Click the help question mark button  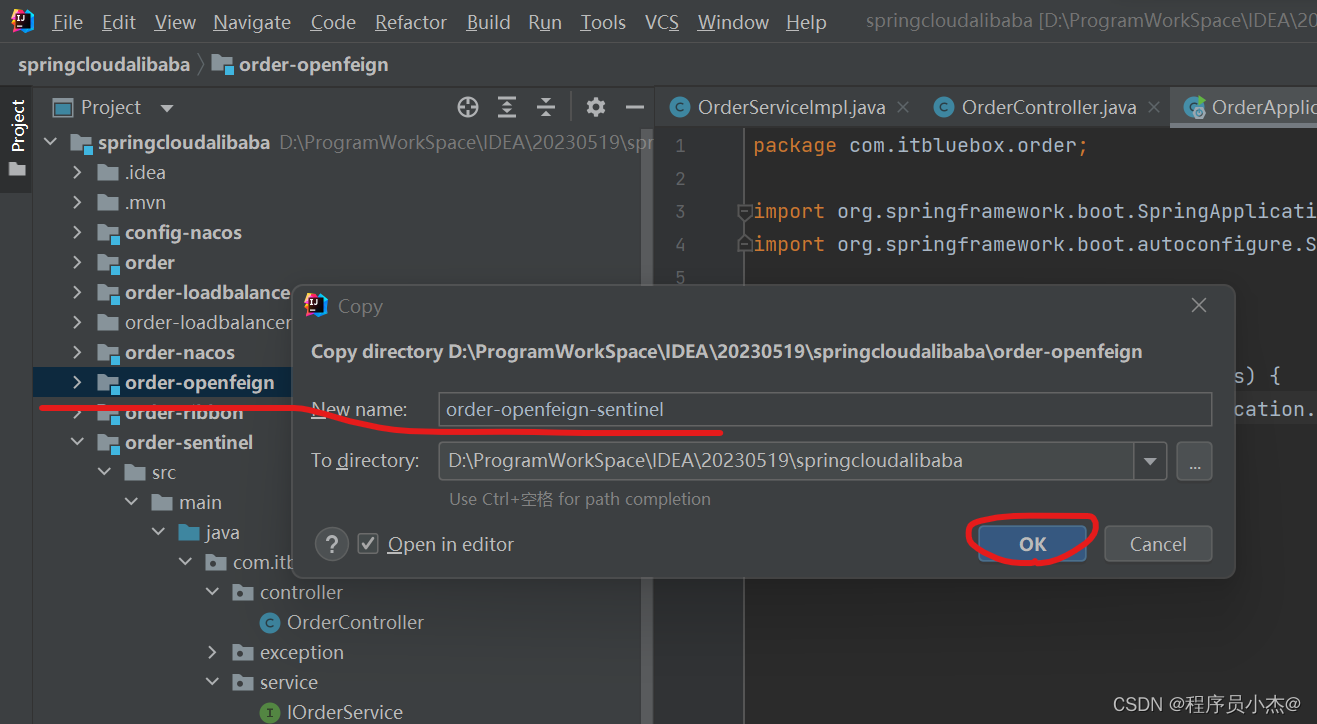[x=332, y=544]
